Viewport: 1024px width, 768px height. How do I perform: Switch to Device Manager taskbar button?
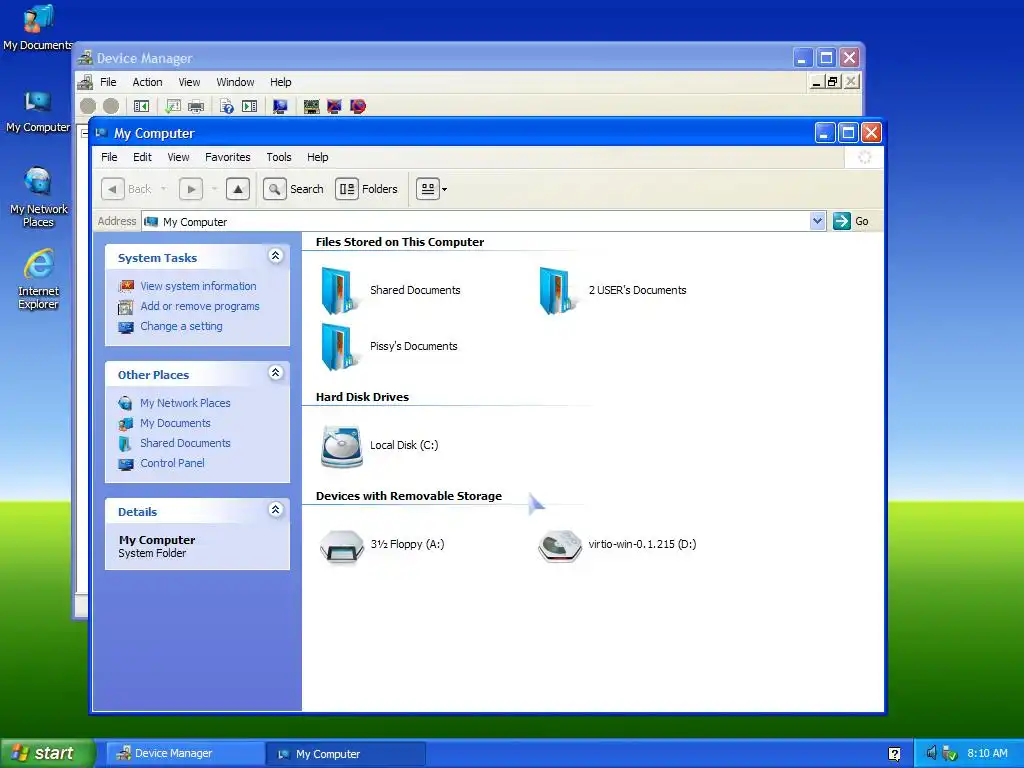[x=185, y=754]
